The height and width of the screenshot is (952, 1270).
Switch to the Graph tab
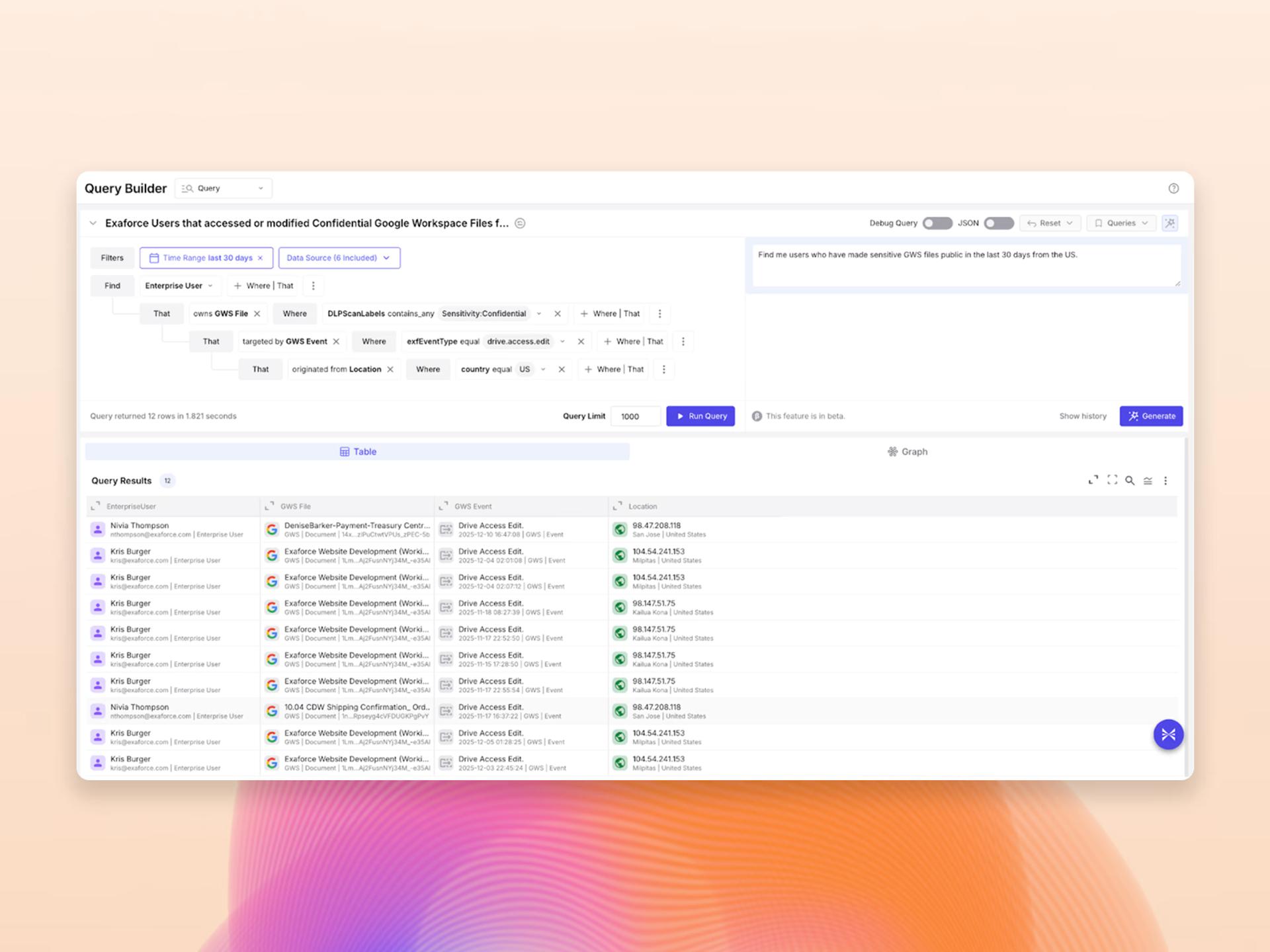[x=907, y=452]
